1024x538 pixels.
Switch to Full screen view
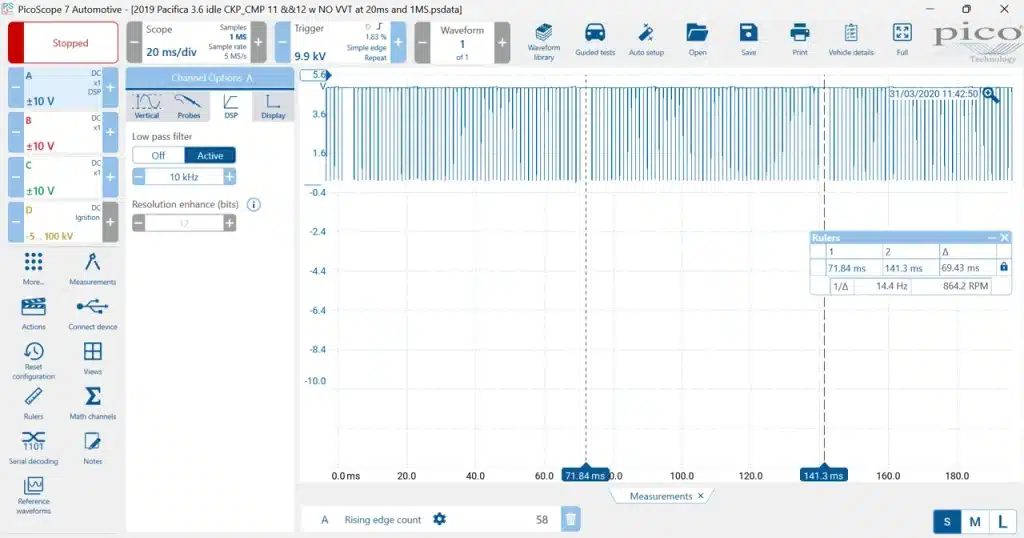point(902,40)
